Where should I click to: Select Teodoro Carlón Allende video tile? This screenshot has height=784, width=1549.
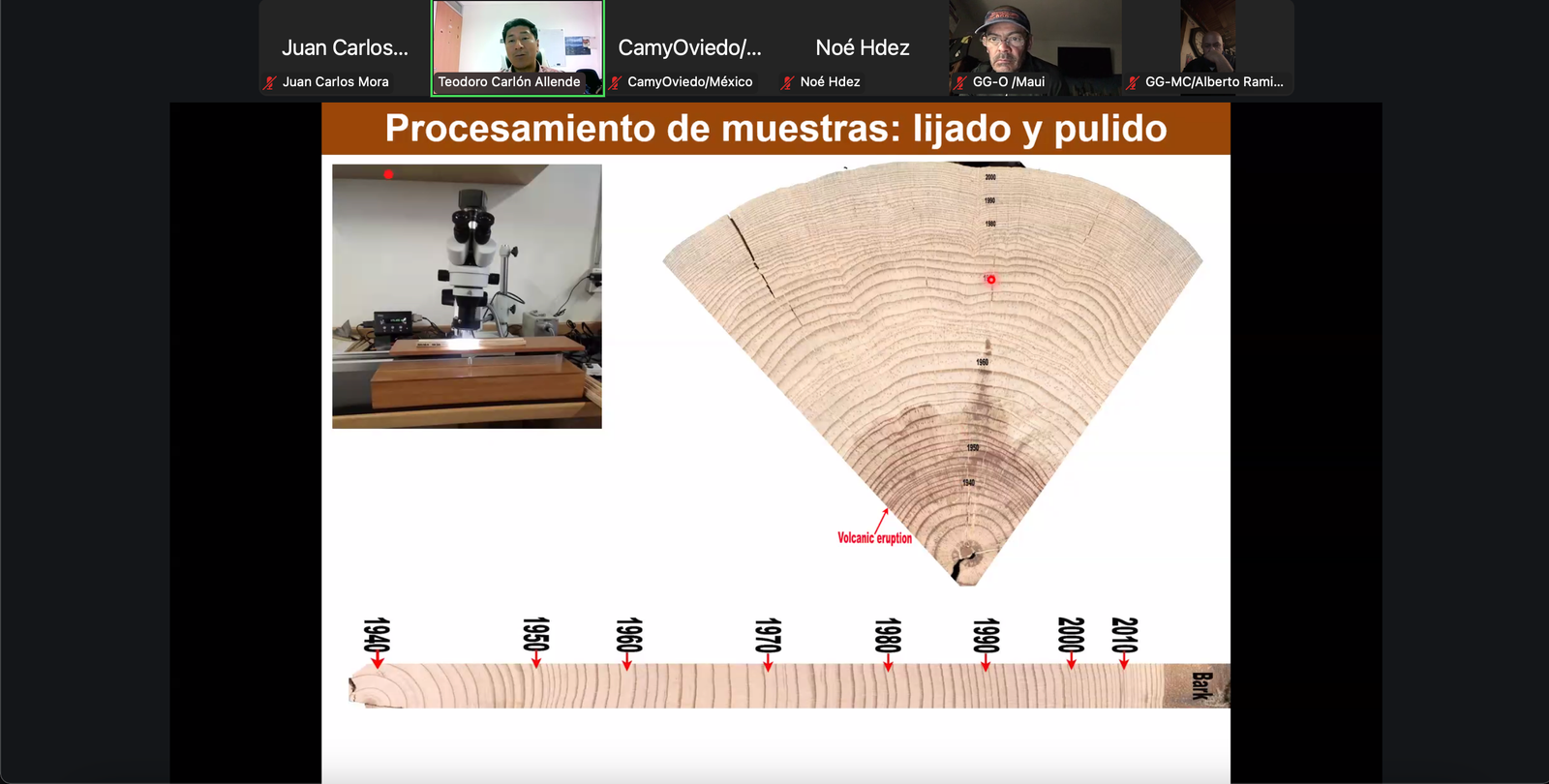tap(518, 47)
